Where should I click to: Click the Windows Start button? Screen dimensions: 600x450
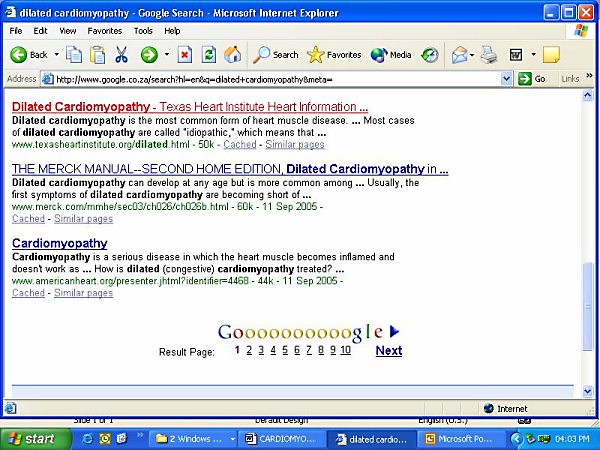coord(36,439)
